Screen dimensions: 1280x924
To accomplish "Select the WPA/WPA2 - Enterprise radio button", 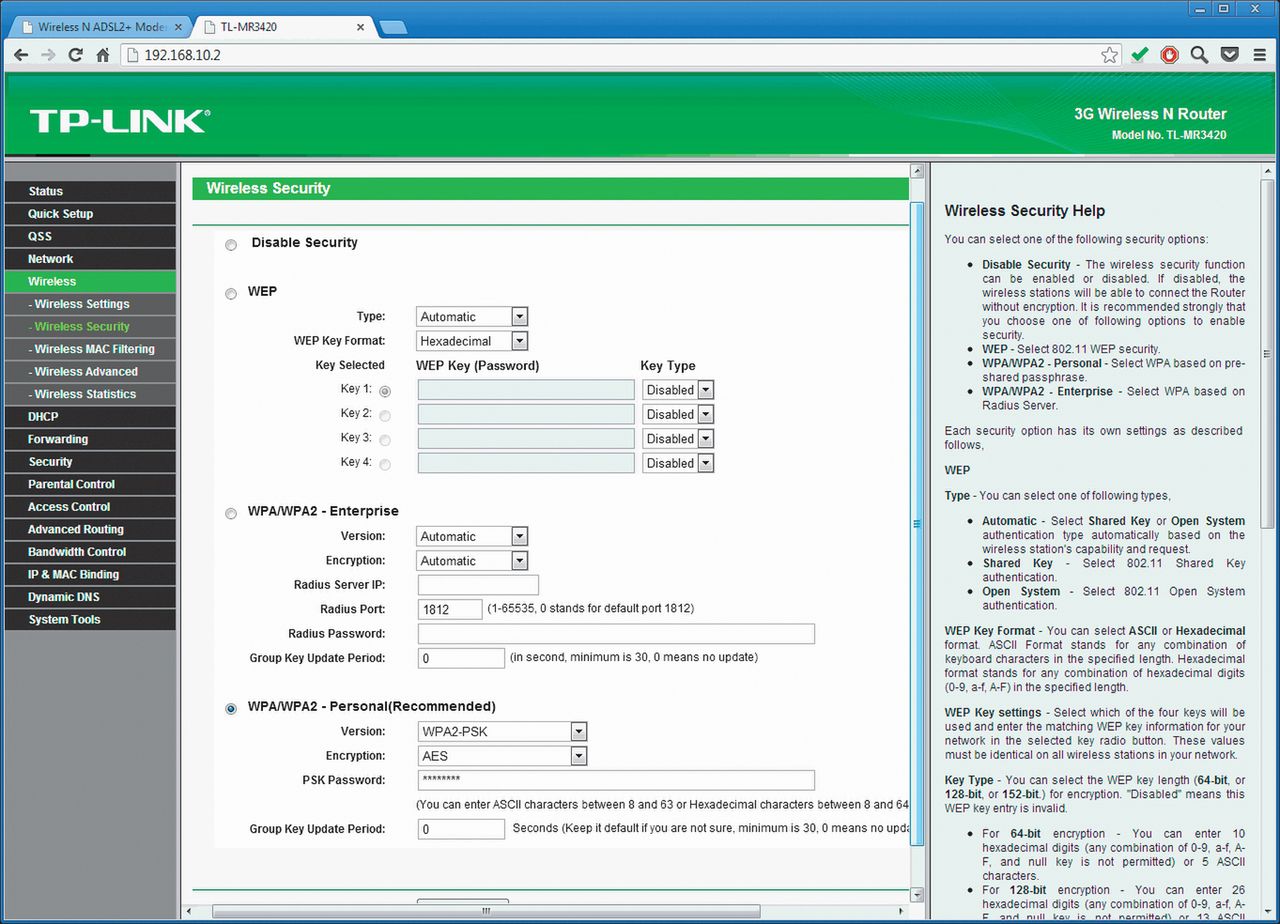I will point(231,513).
